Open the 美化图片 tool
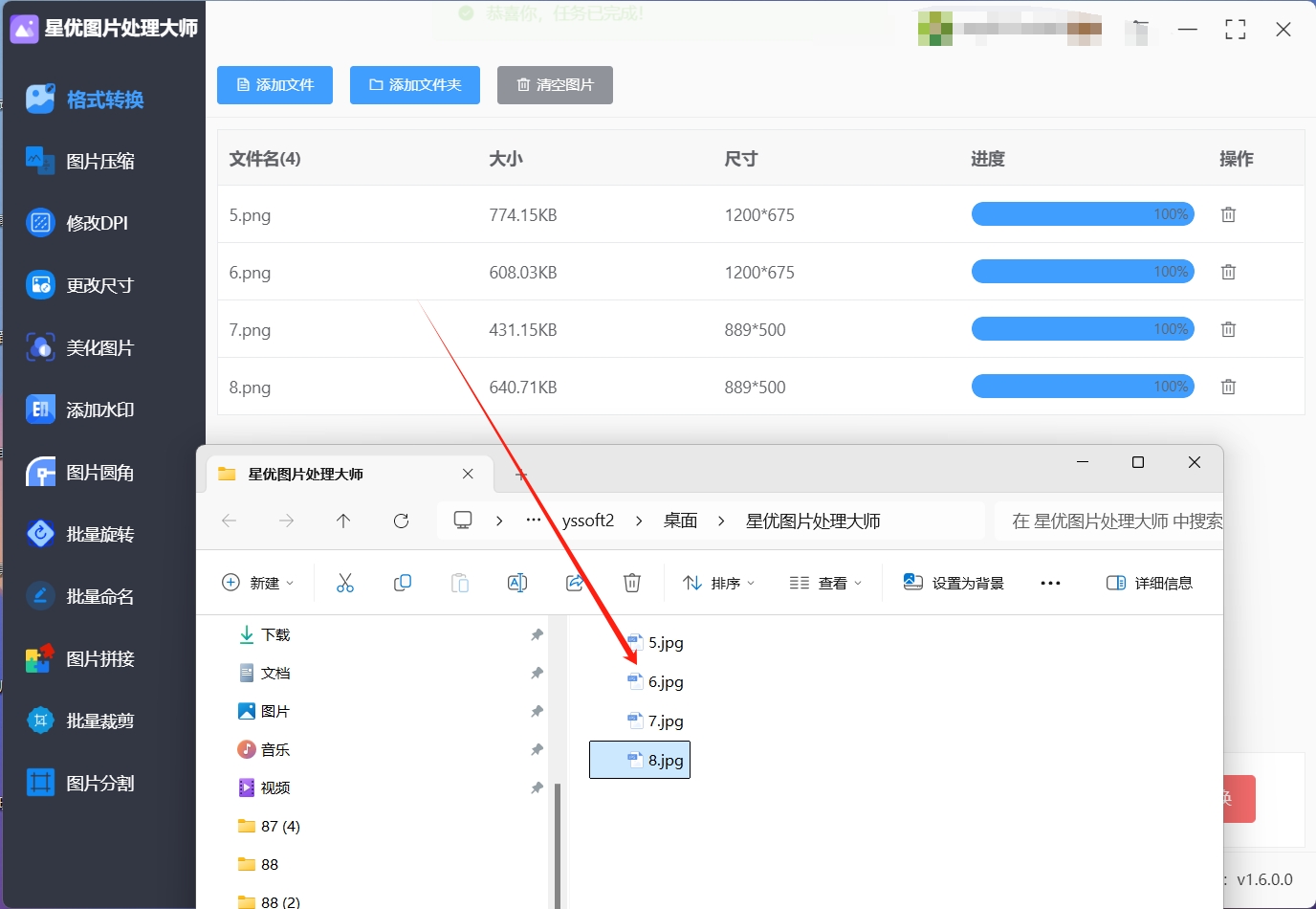 pos(81,347)
